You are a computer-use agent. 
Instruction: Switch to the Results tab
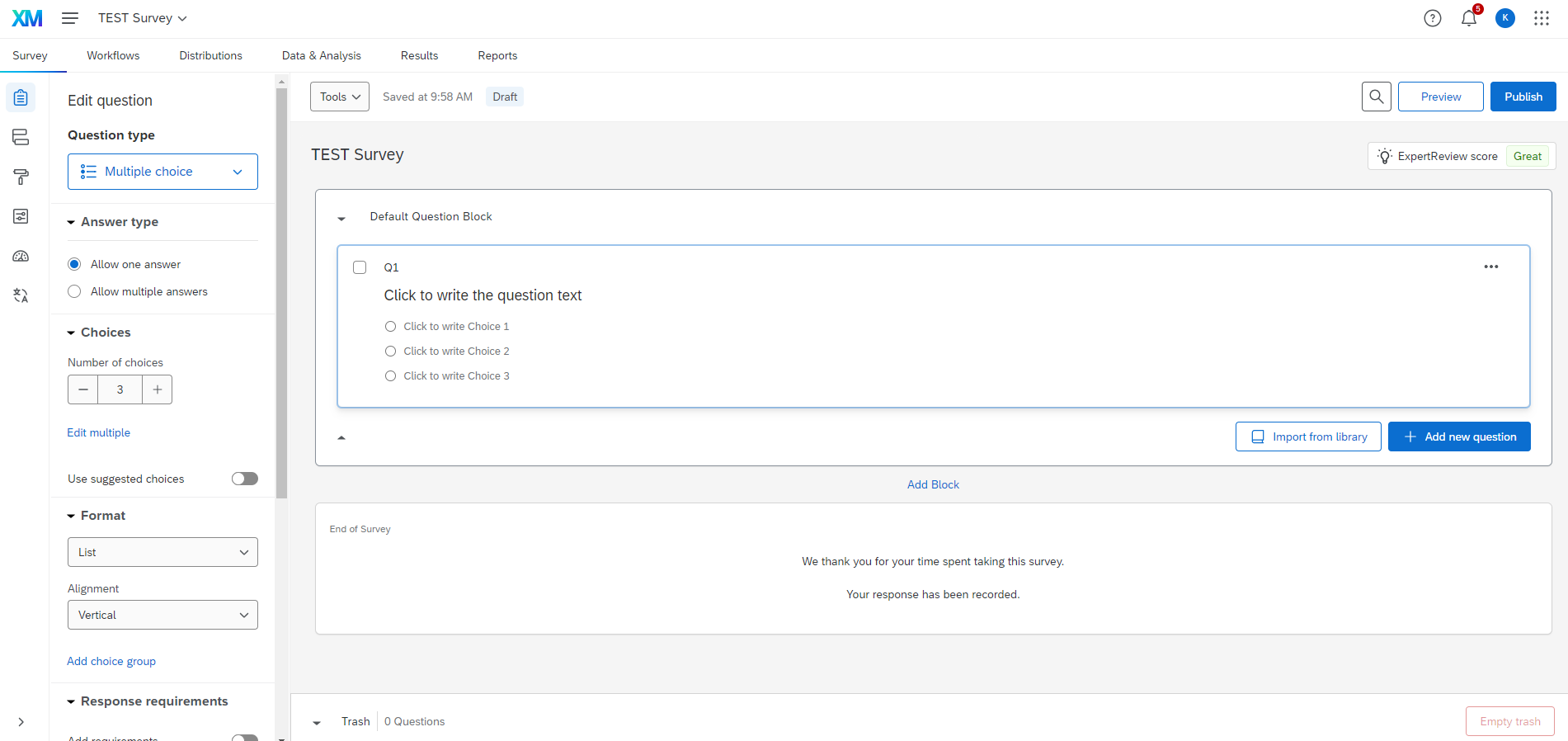click(419, 55)
